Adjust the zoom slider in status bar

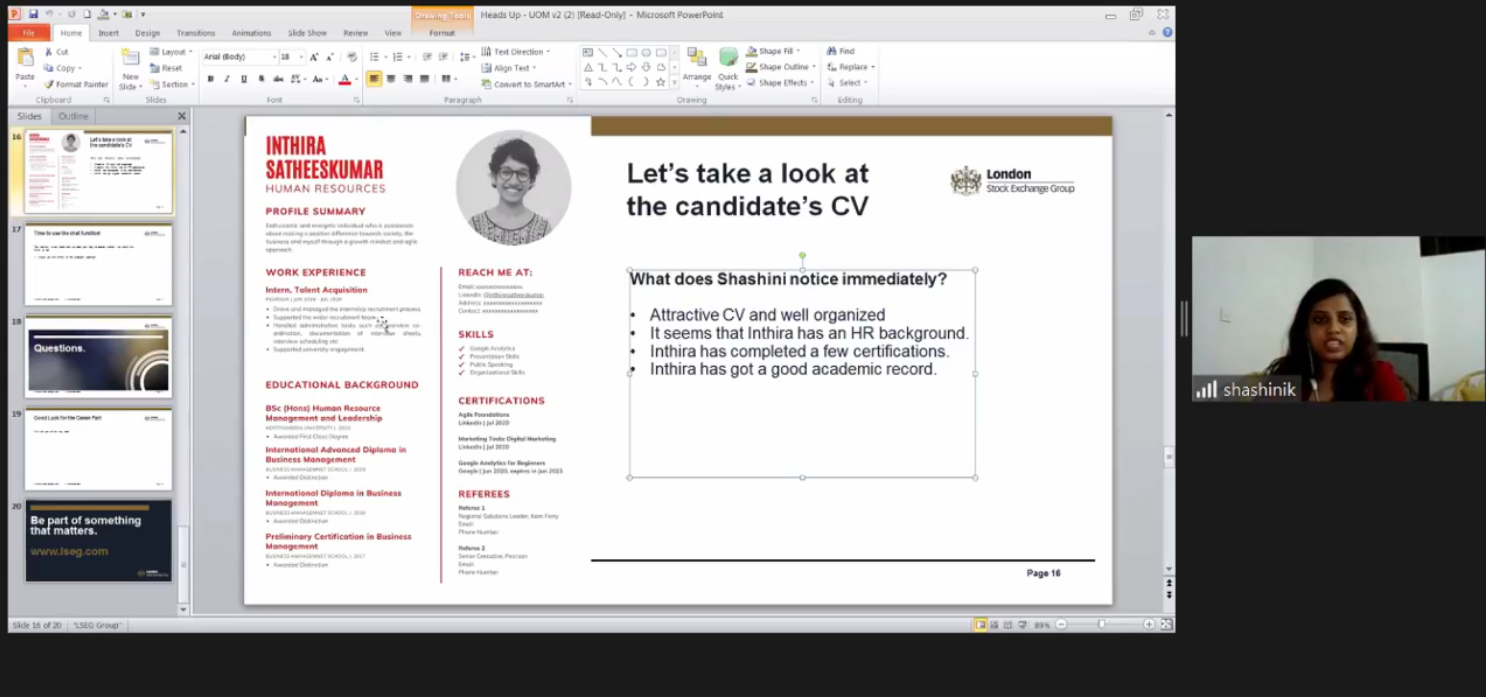[1102, 625]
